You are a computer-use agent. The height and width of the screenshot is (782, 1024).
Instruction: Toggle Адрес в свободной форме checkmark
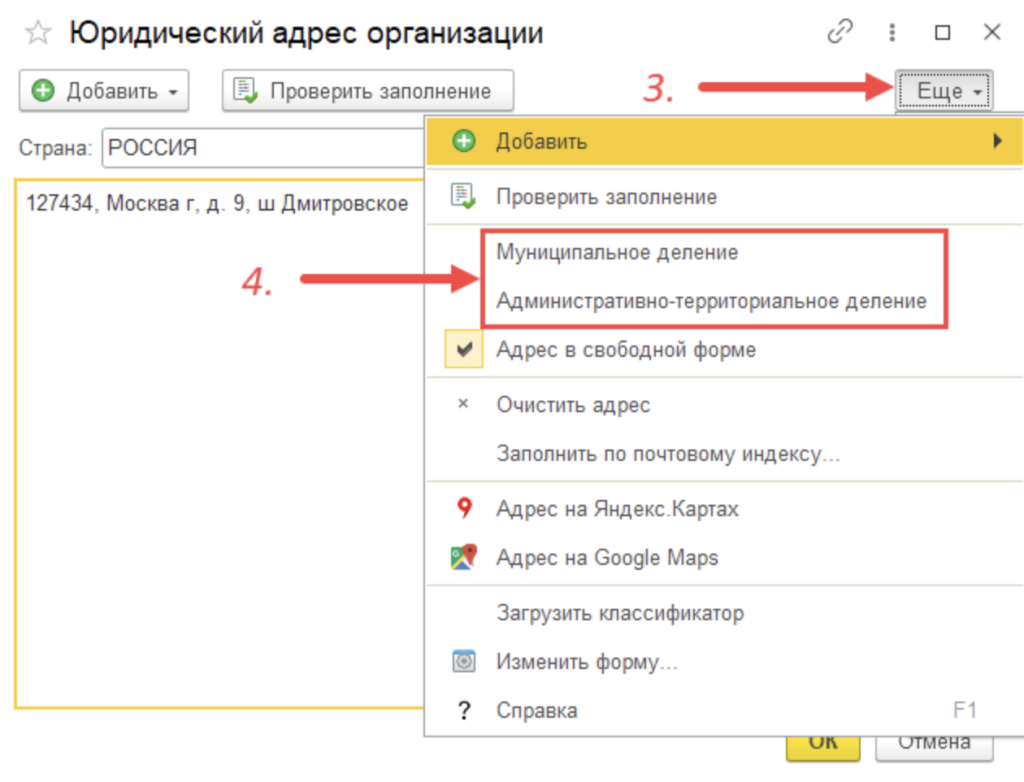[463, 350]
